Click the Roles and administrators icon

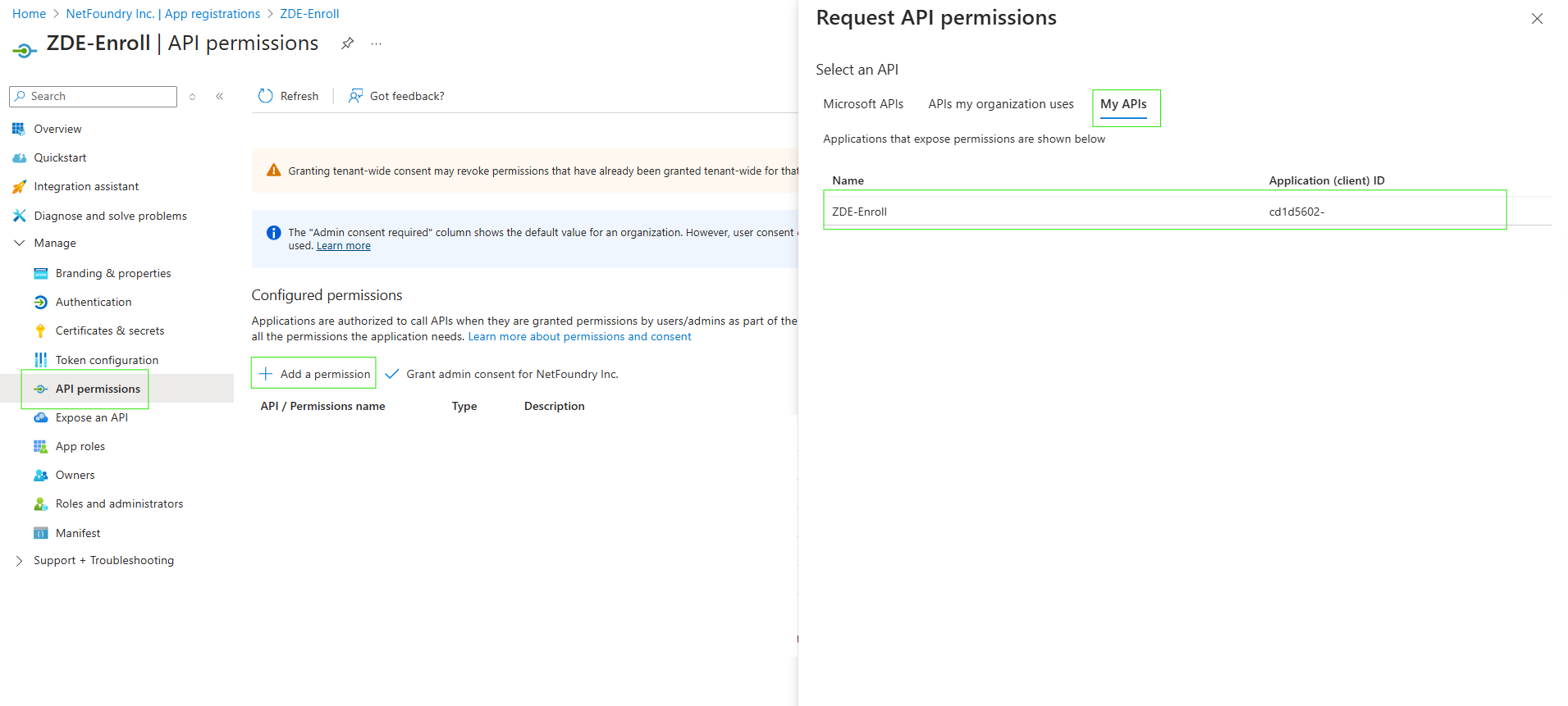40,503
